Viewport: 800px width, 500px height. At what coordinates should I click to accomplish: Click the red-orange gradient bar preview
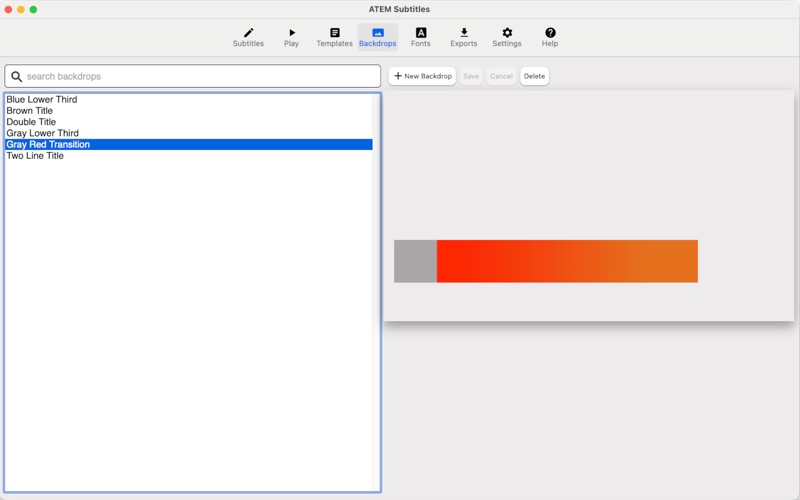[567, 261]
